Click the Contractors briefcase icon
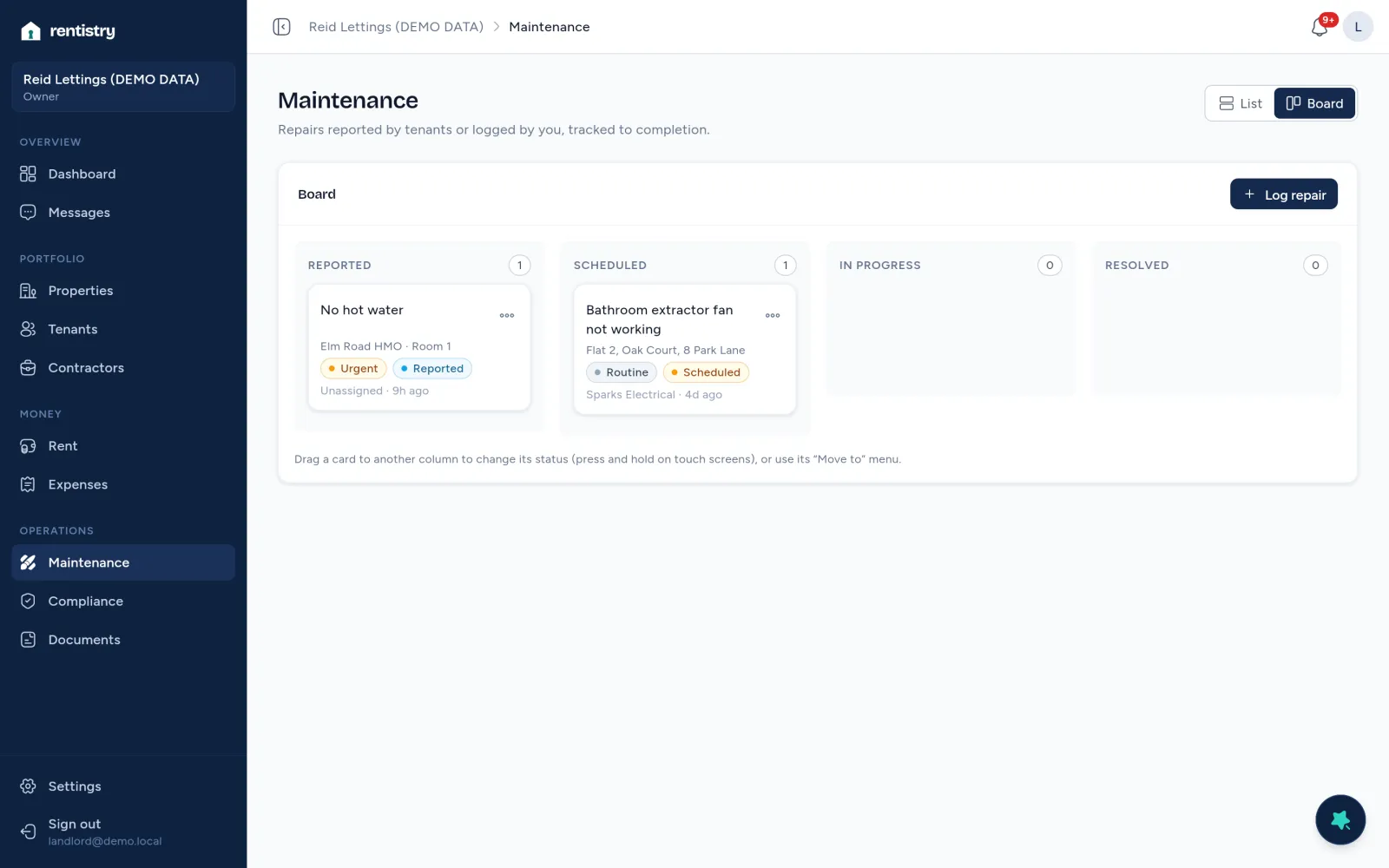This screenshot has height=868, width=1389. point(28,368)
